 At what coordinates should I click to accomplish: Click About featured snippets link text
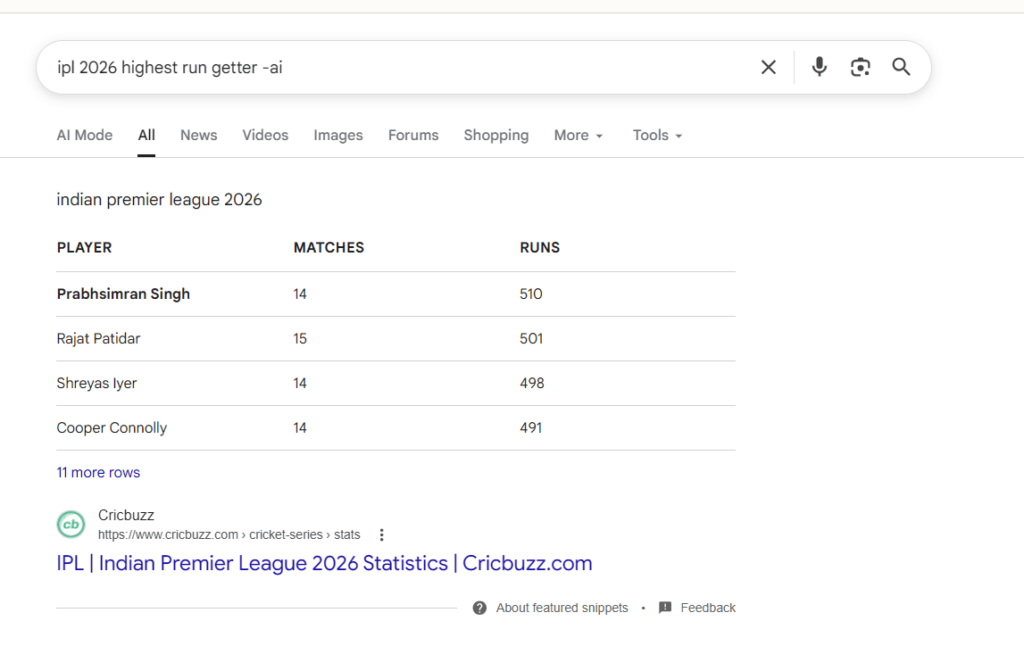(562, 608)
